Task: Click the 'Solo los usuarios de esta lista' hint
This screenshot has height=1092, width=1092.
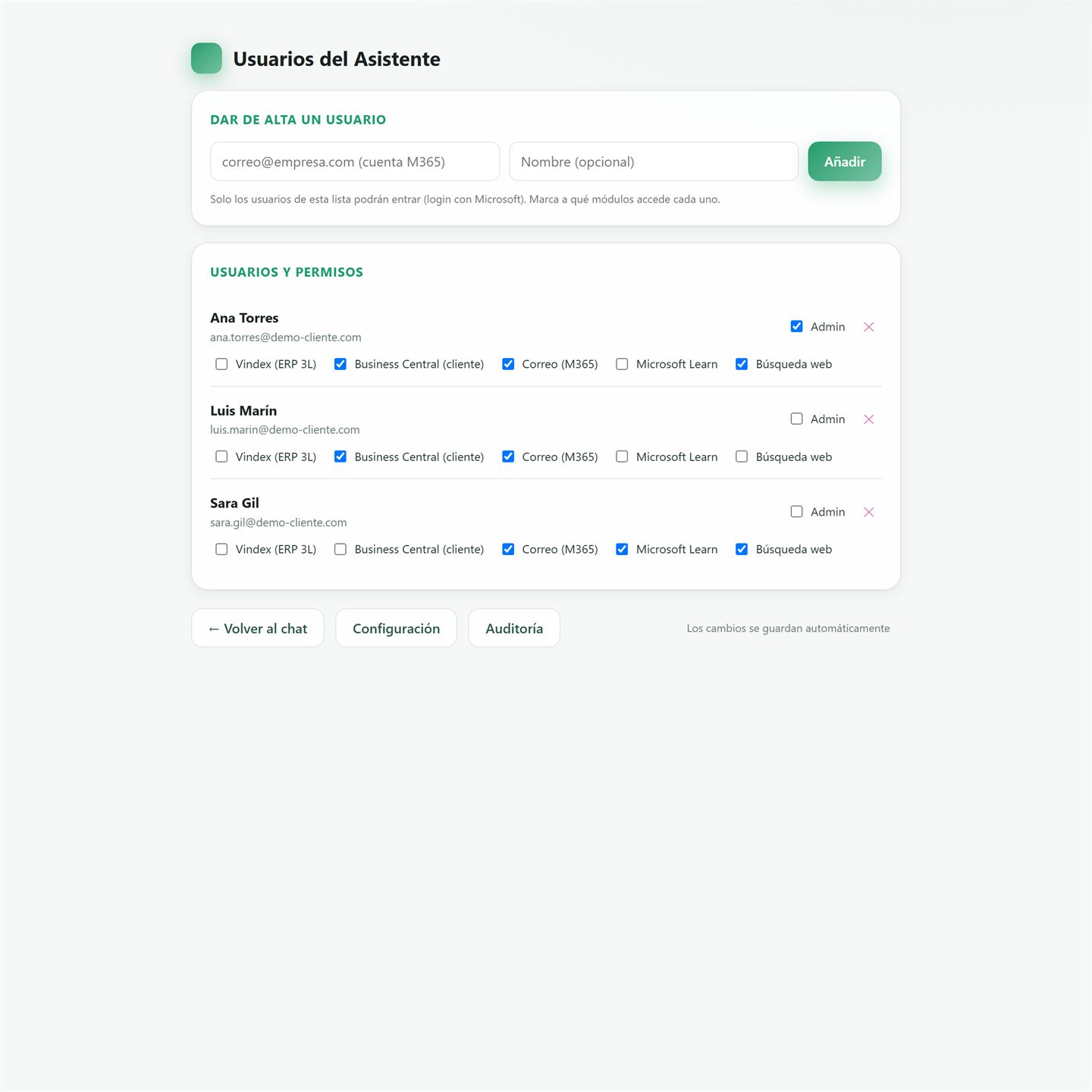Action: pyautogui.click(x=465, y=199)
